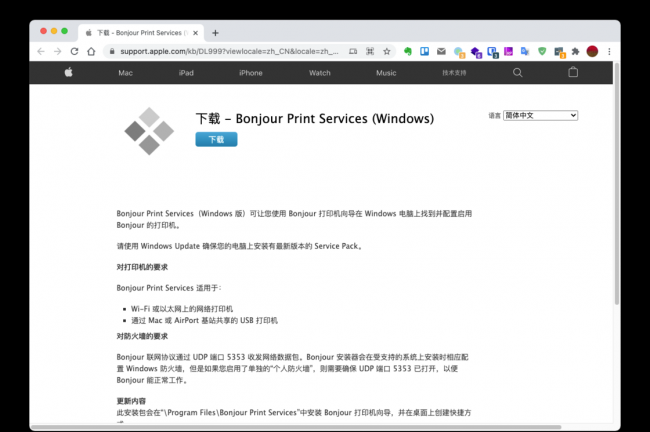Viewport: 650px width, 432px height.
Task: Open the Mac menu item
Action: (x=125, y=73)
